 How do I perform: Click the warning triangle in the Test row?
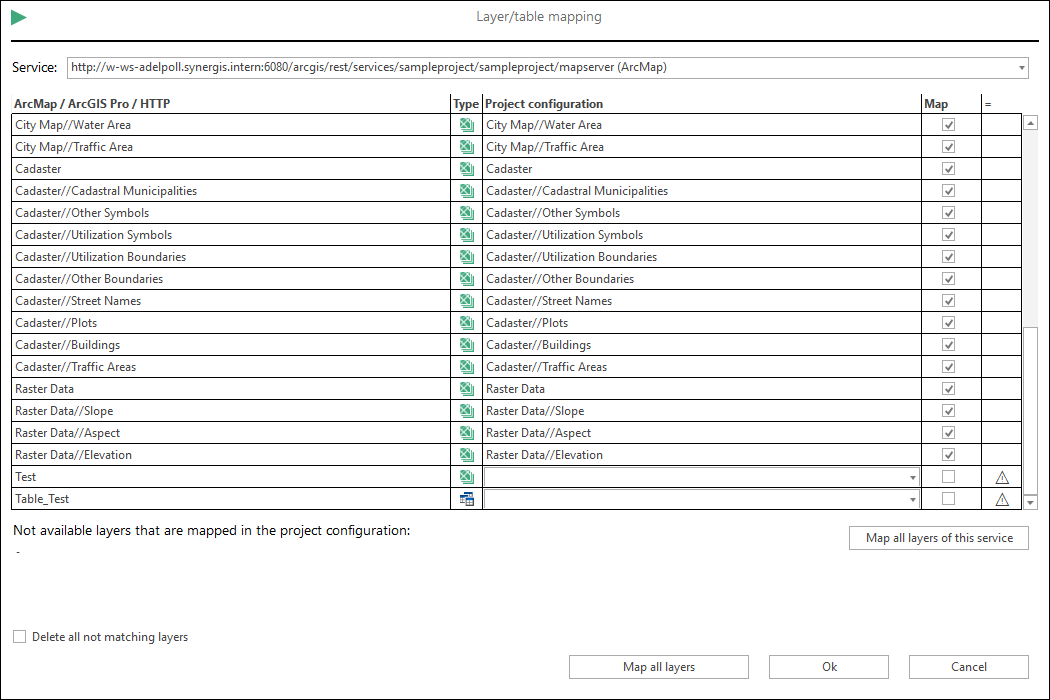[x=1002, y=476]
